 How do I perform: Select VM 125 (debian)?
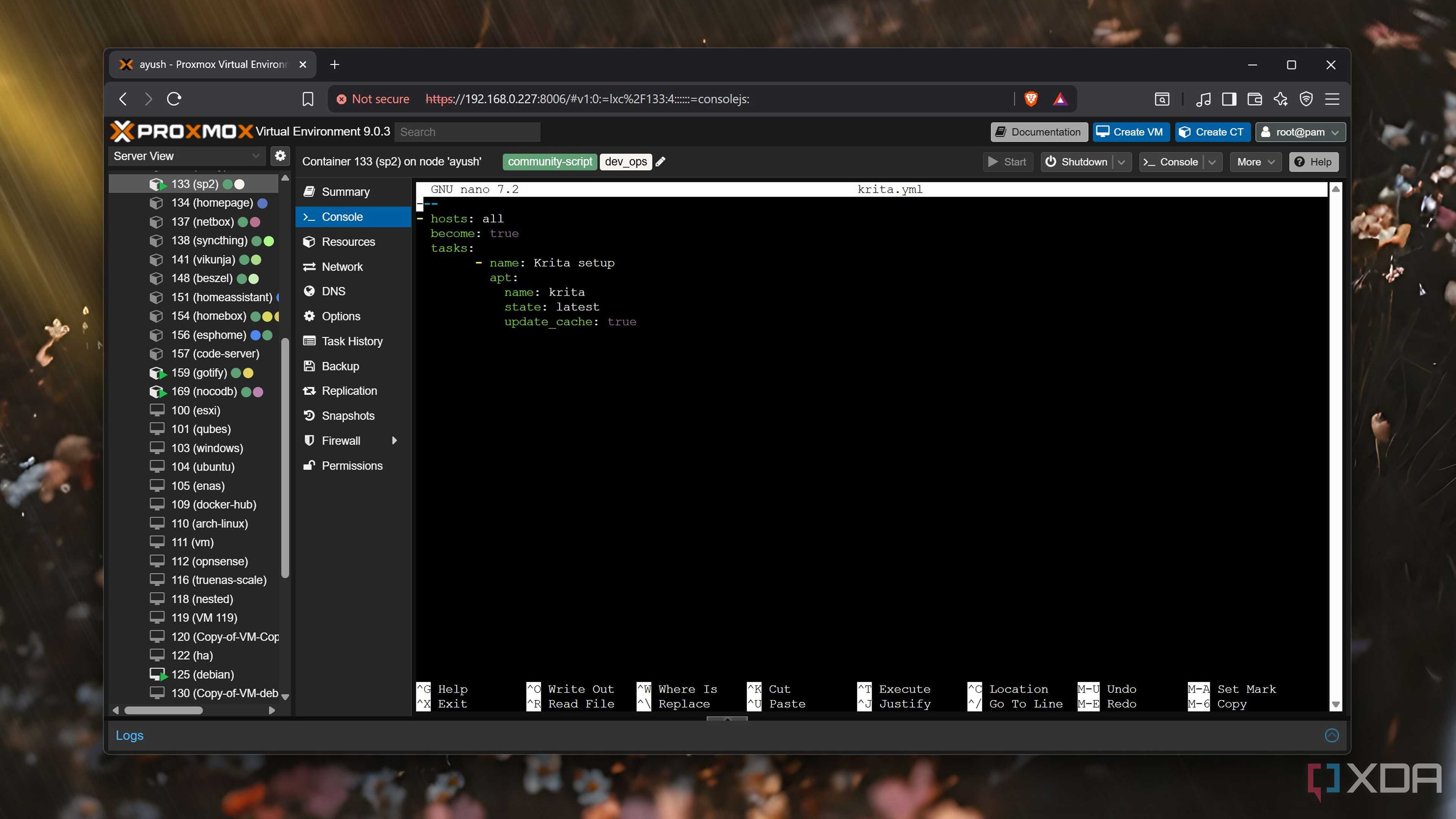pyautogui.click(x=193, y=674)
